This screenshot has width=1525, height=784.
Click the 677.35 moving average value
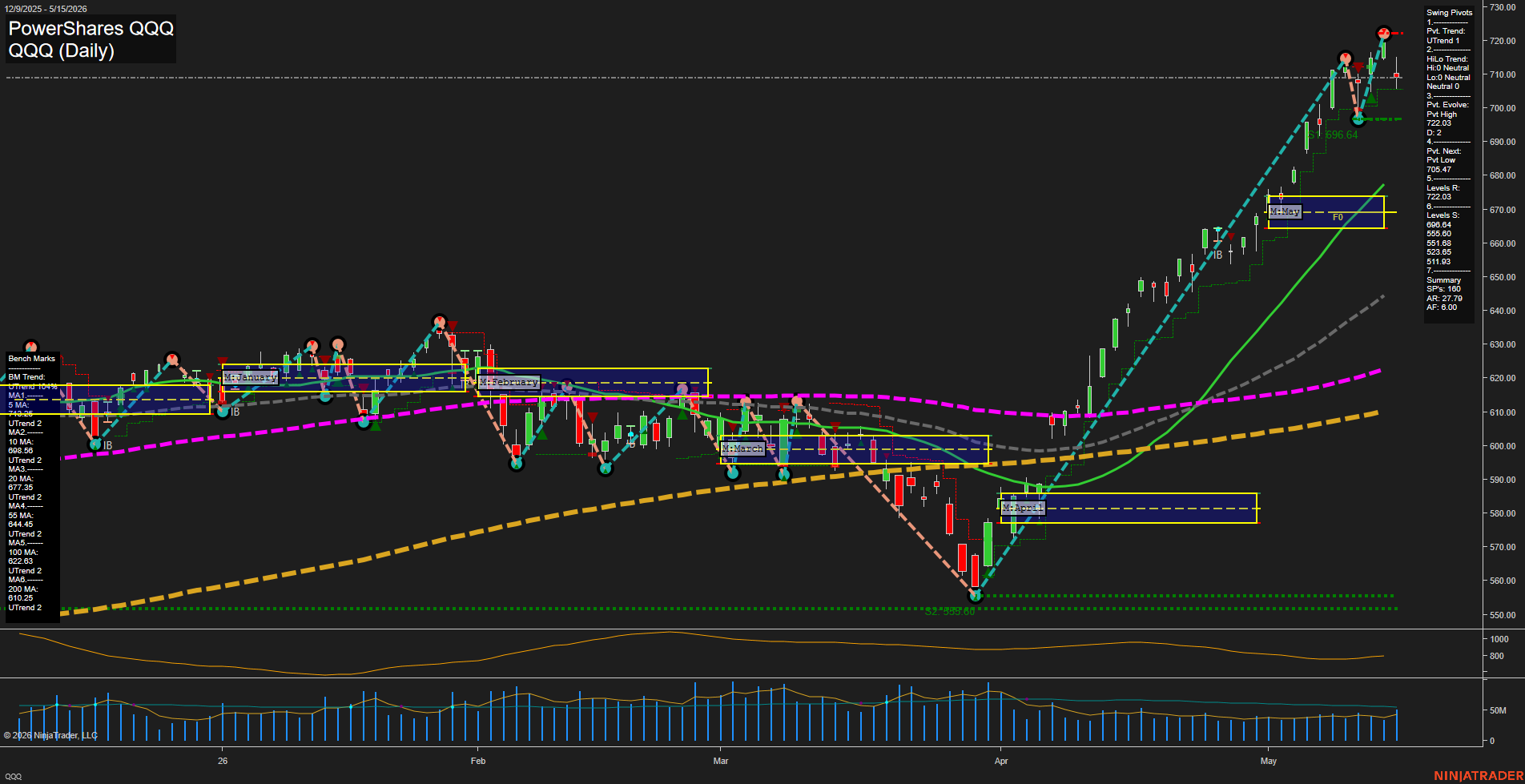click(x=21, y=488)
